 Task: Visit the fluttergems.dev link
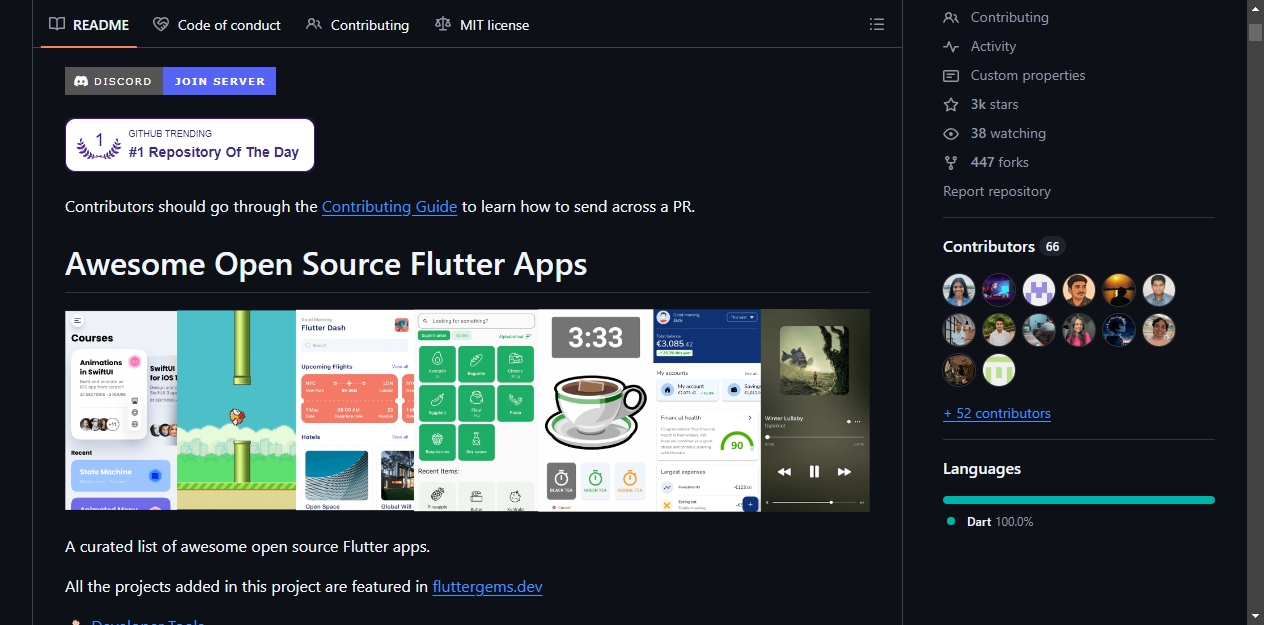point(487,587)
